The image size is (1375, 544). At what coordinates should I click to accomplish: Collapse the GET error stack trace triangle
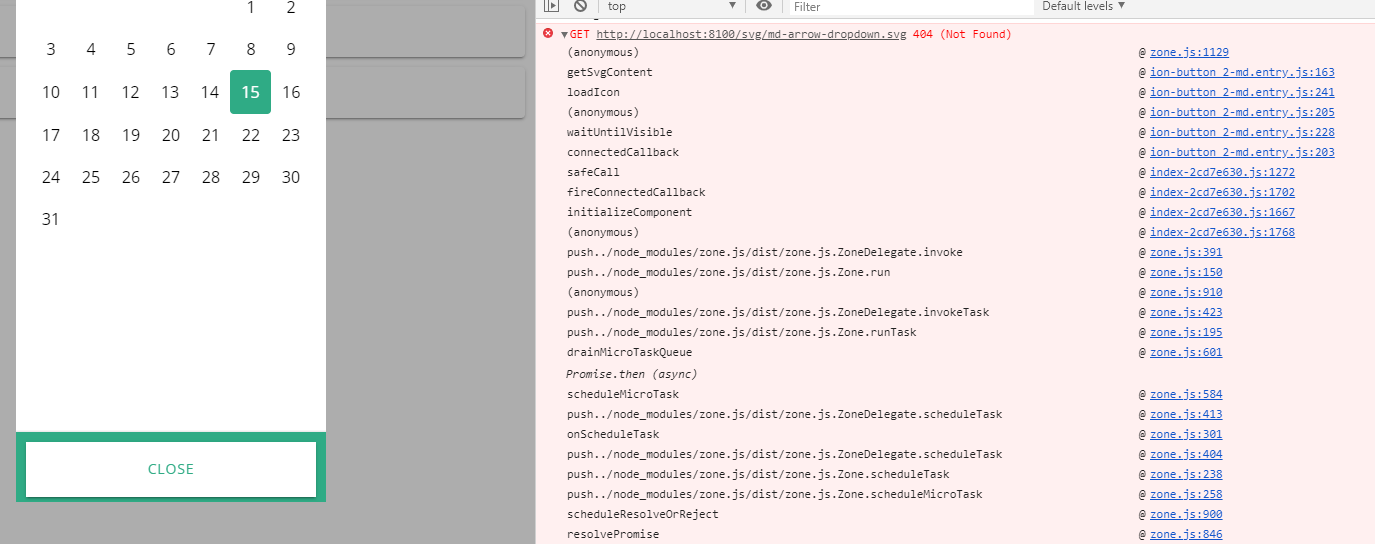(x=564, y=34)
